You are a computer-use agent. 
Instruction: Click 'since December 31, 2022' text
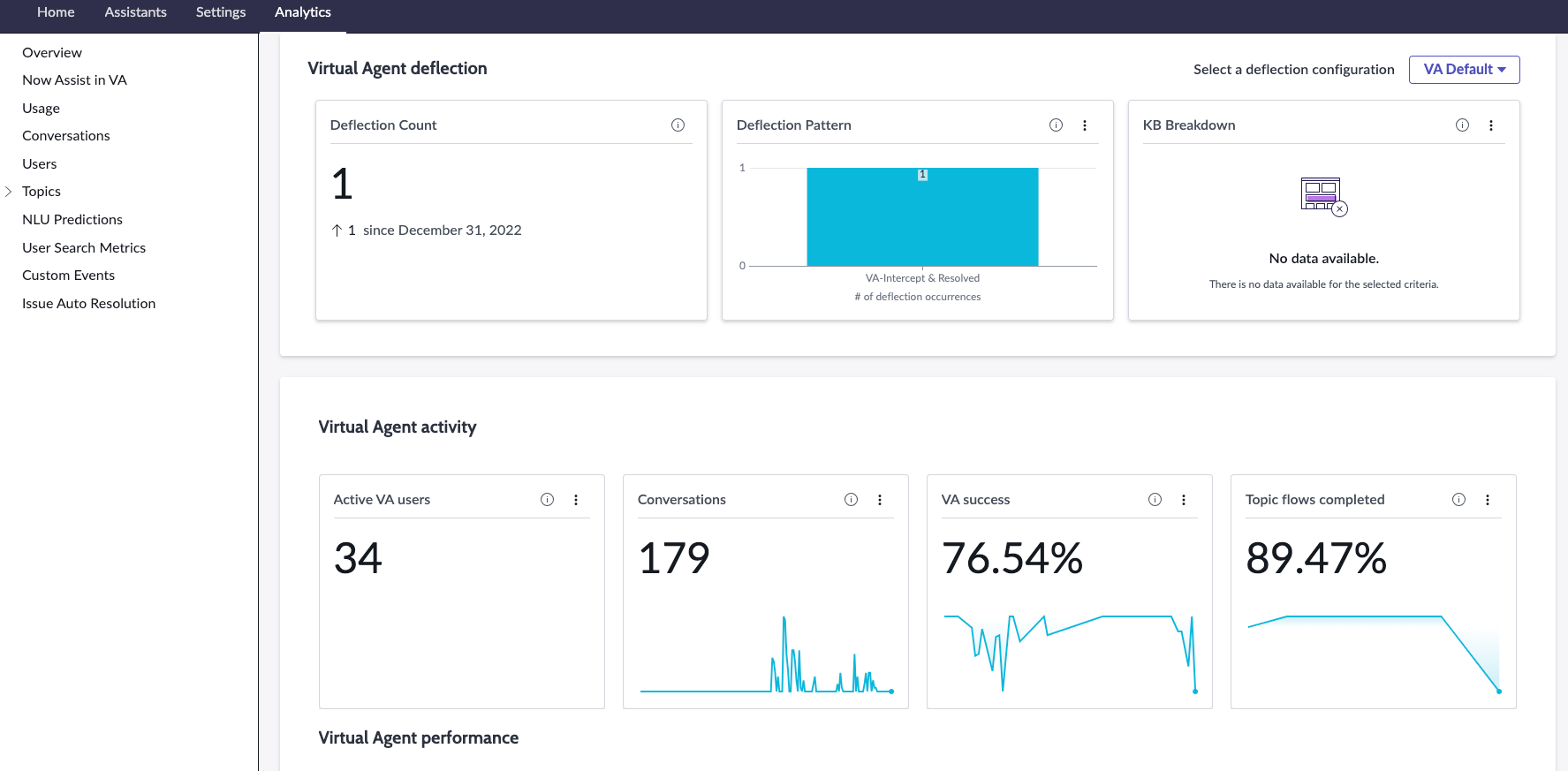(443, 231)
